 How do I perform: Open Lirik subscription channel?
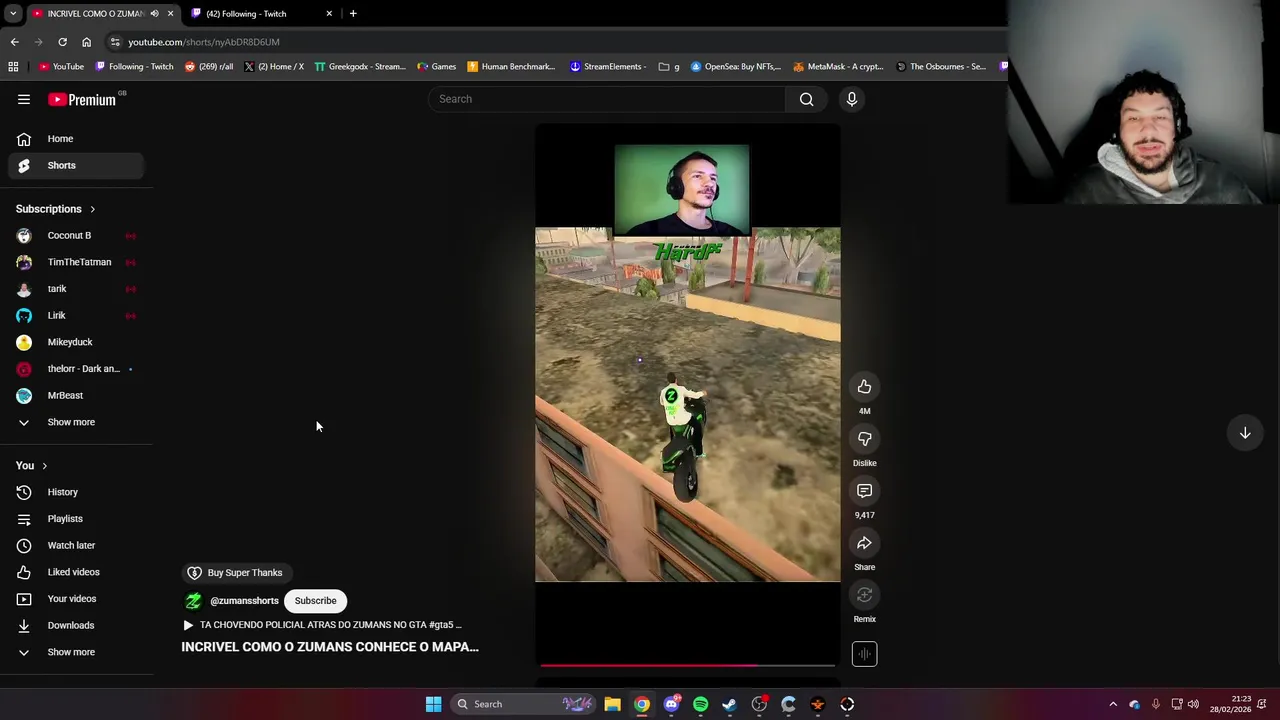point(76,316)
